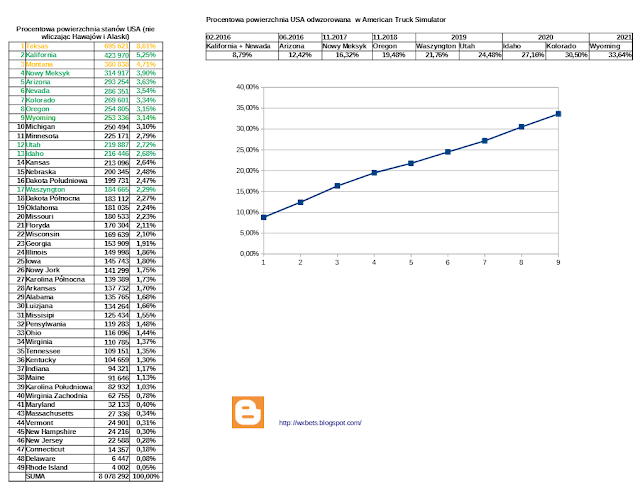Viewport: 640px width, 490px height.
Task: Click the Rhode Island state cell
Action: pyautogui.click(x=60, y=468)
